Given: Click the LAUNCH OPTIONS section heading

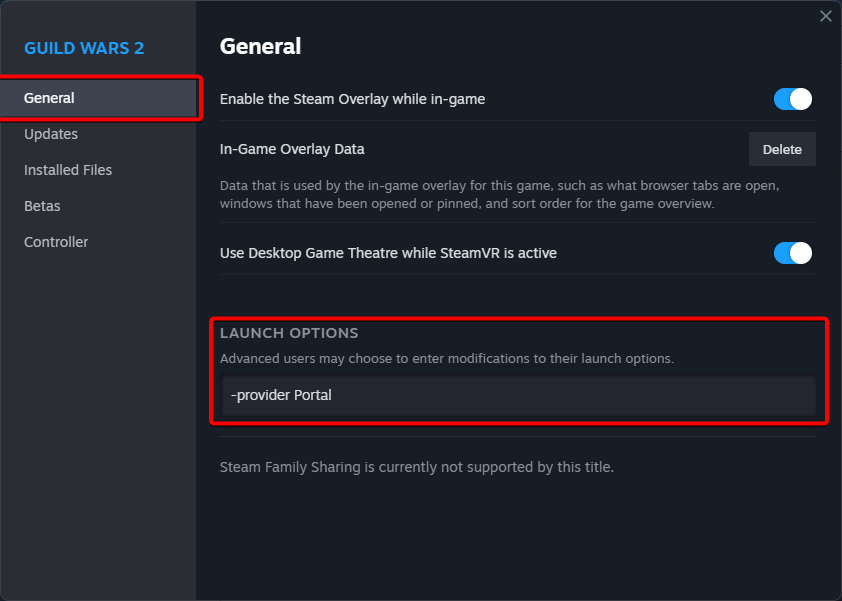Looking at the screenshot, I should point(289,333).
